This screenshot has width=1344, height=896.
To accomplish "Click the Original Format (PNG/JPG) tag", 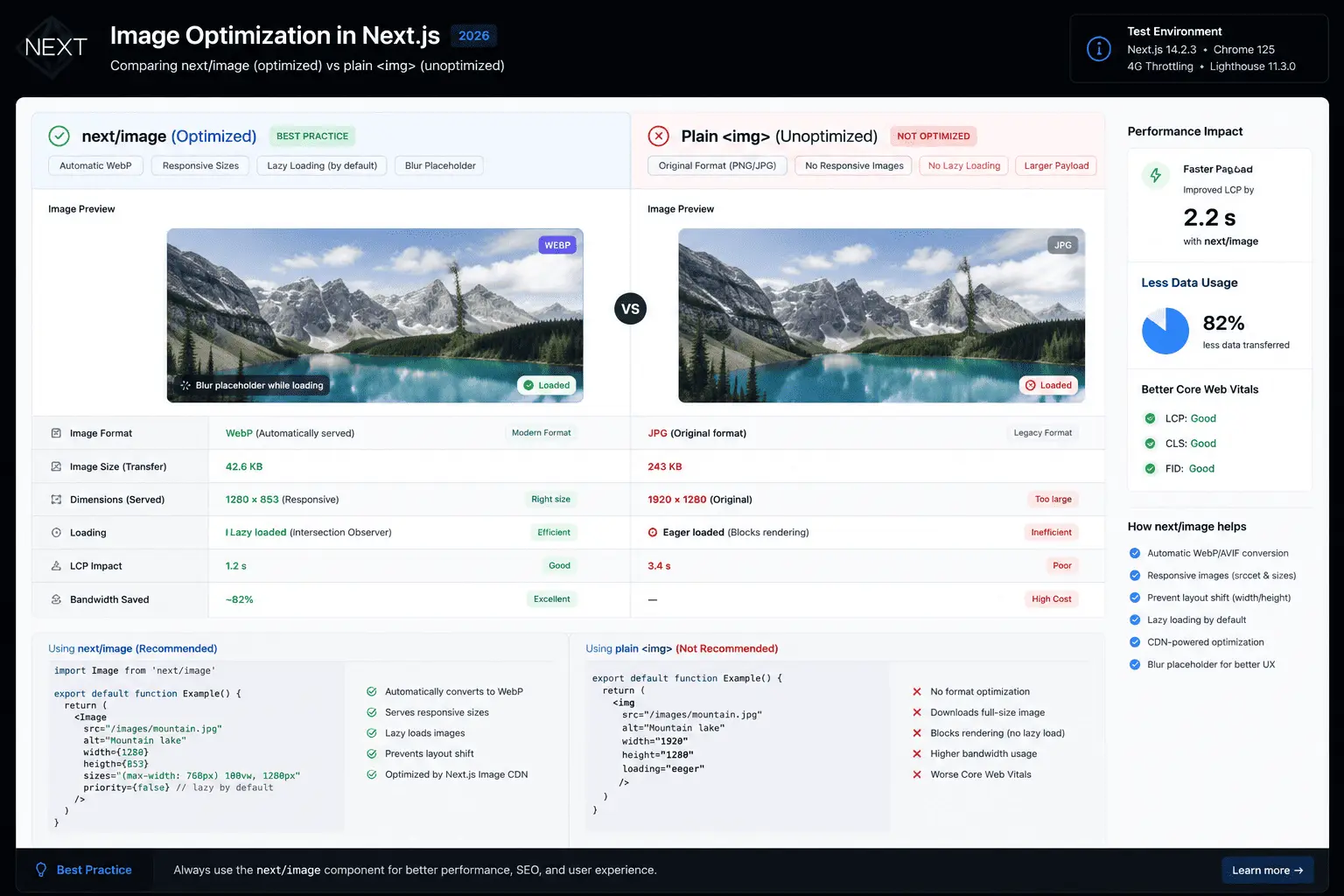I will click(717, 165).
